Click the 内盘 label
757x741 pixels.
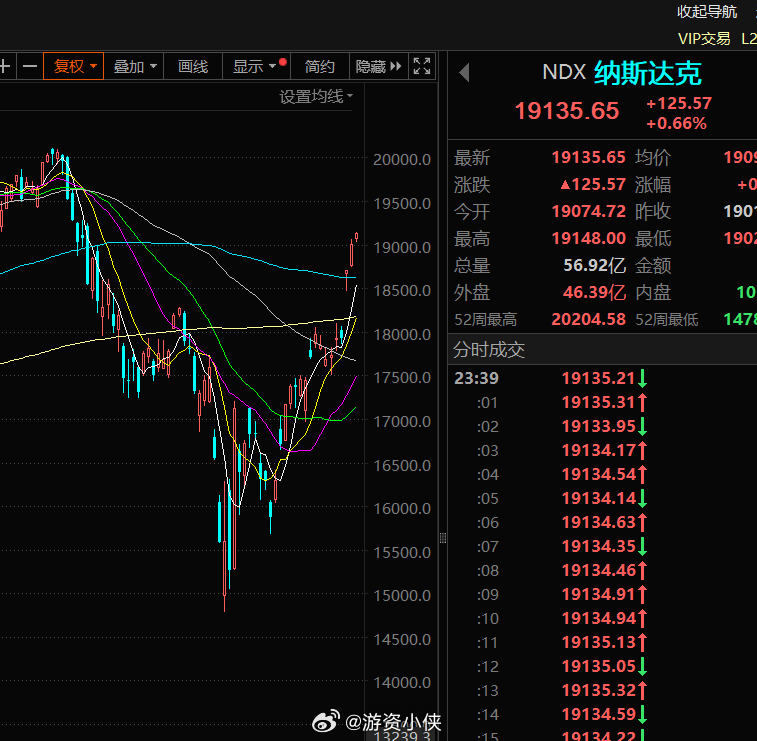pyautogui.click(x=653, y=293)
